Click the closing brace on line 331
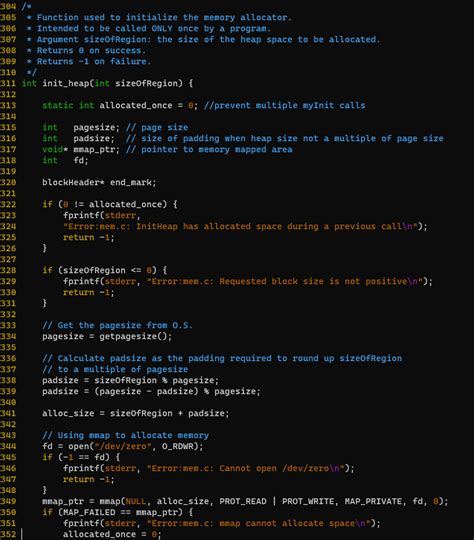 click(x=44, y=303)
